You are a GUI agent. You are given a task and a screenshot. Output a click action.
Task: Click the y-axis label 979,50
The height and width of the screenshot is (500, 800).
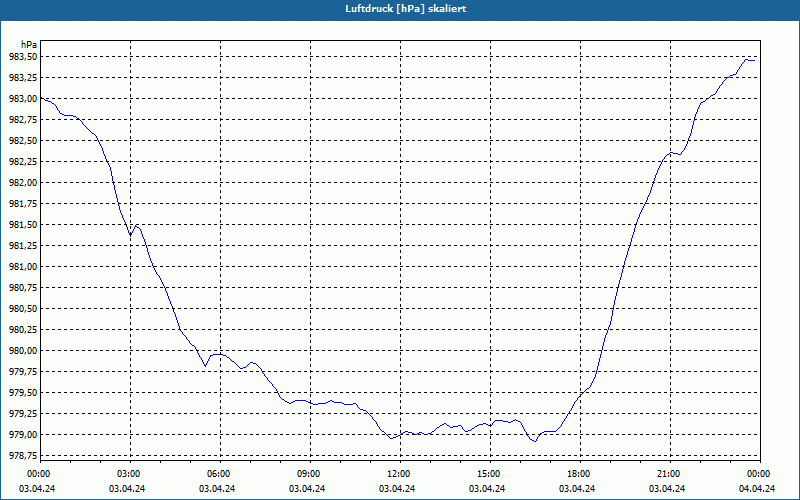click(23, 392)
